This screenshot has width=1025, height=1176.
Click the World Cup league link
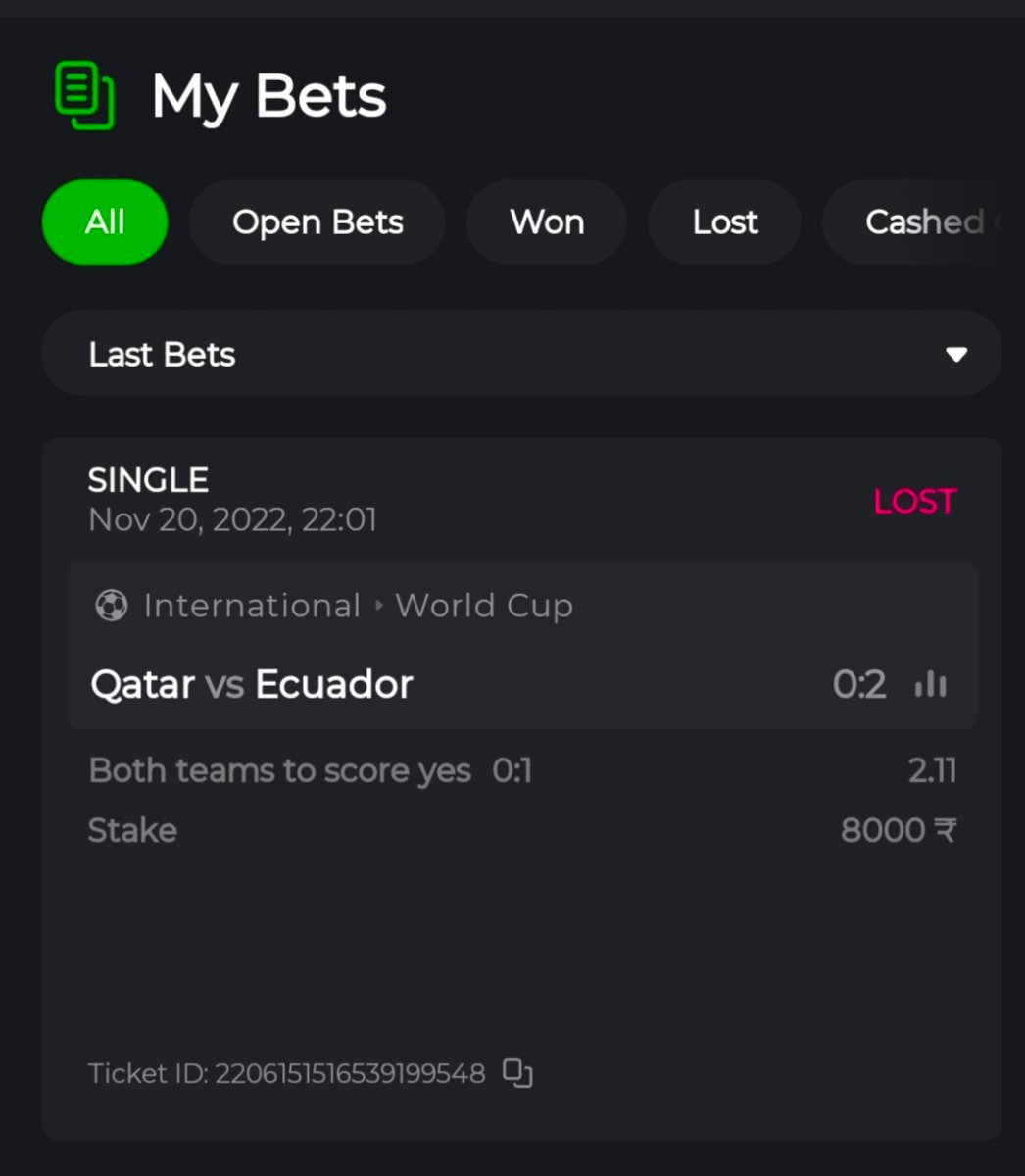tap(484, 606)
